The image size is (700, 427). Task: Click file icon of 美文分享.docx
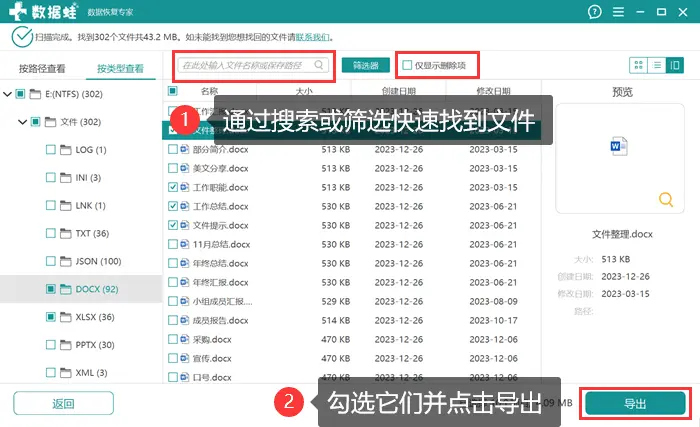tap(185, 168)
